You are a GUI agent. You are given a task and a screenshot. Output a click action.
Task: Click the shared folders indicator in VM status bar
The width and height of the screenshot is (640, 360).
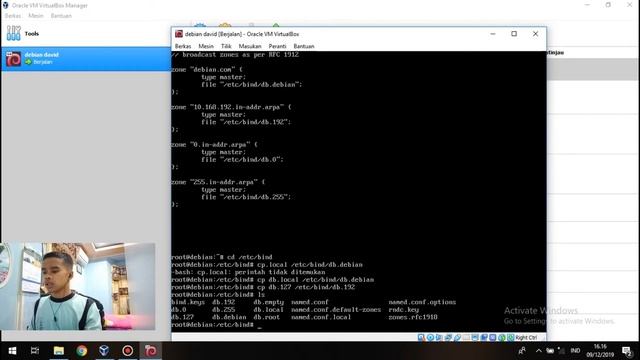(x=467, y=338)
